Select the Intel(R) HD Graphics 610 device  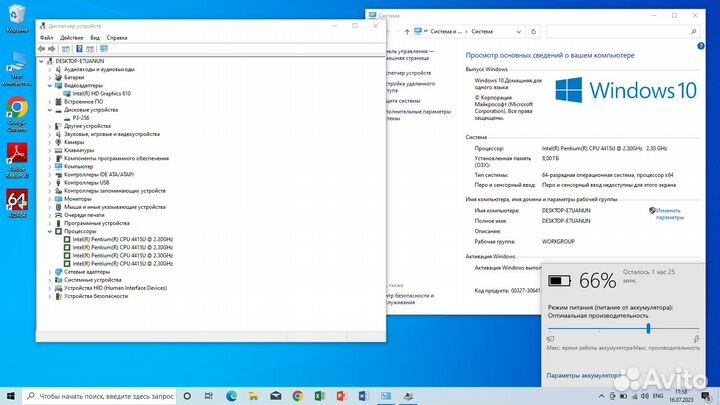pos(101,93)
